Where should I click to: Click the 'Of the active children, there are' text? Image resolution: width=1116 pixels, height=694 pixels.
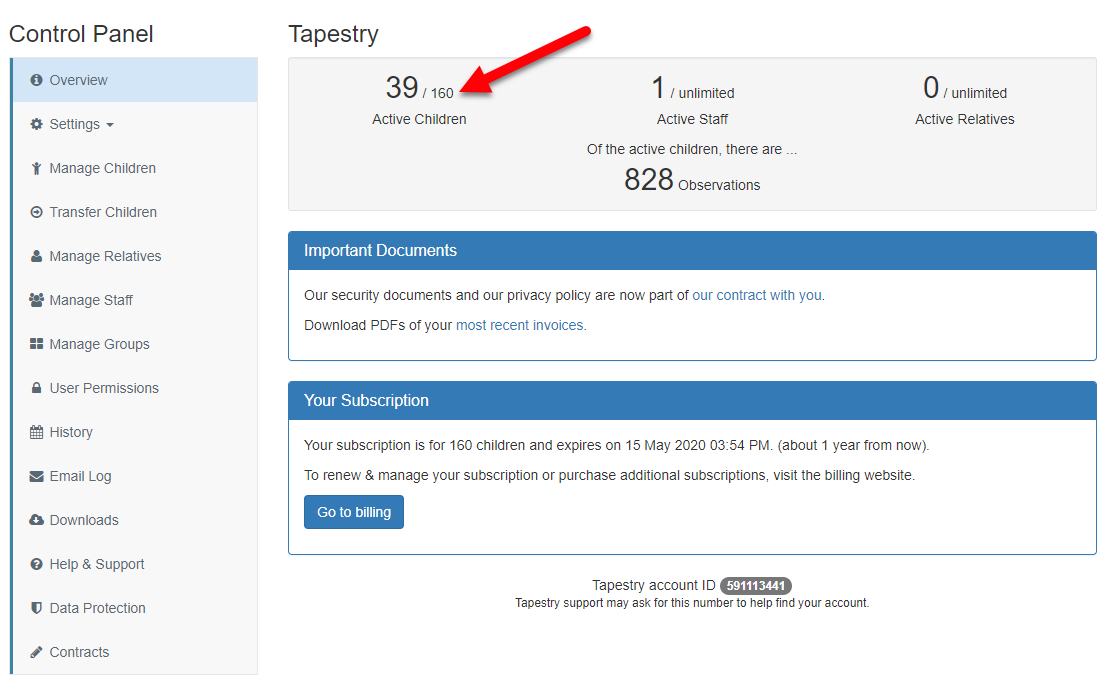pyautogui.click(x=692, y=149)
